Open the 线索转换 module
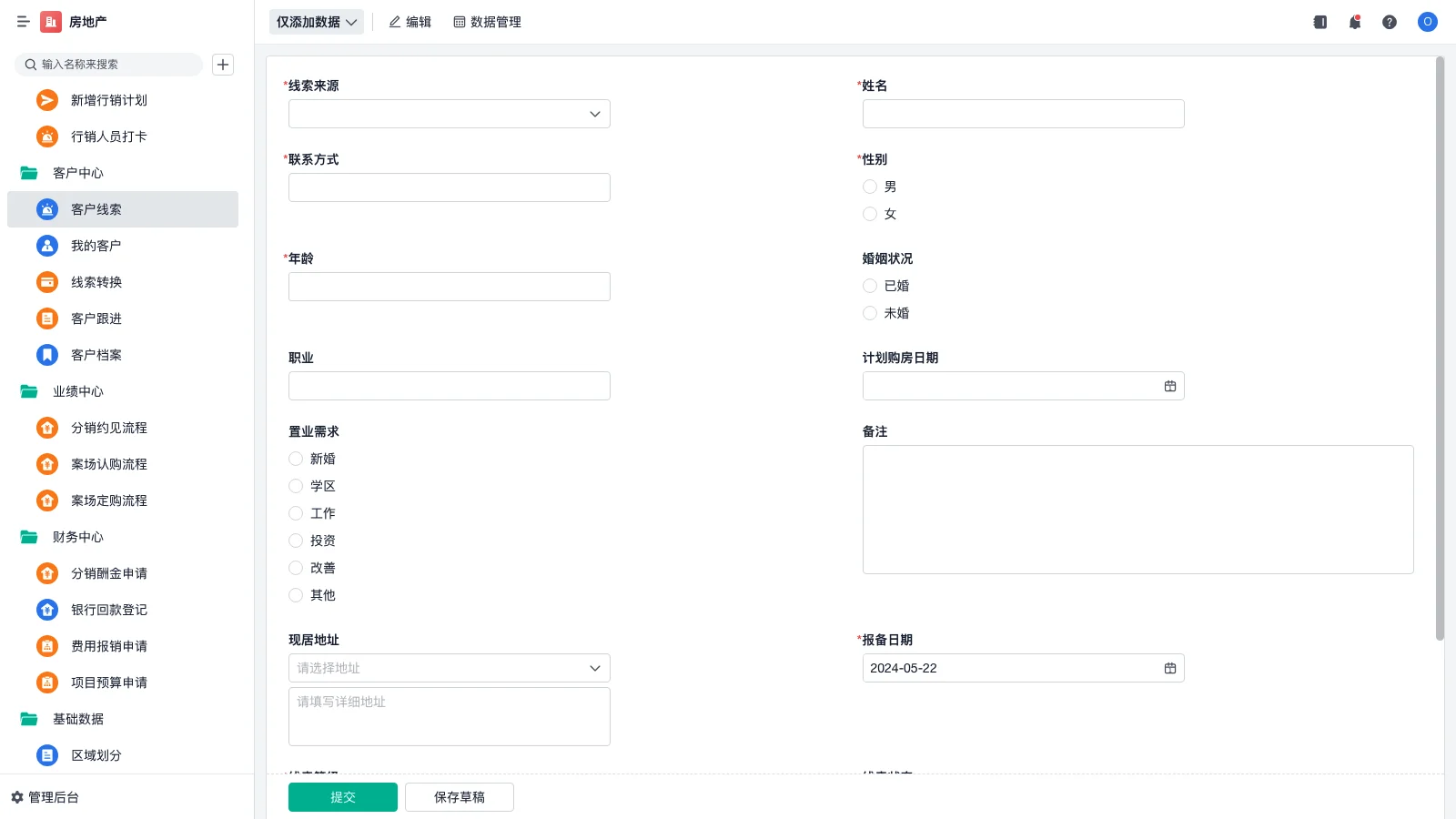The image size is (1456, 819). pyautogui.click(x=96, y=282)
